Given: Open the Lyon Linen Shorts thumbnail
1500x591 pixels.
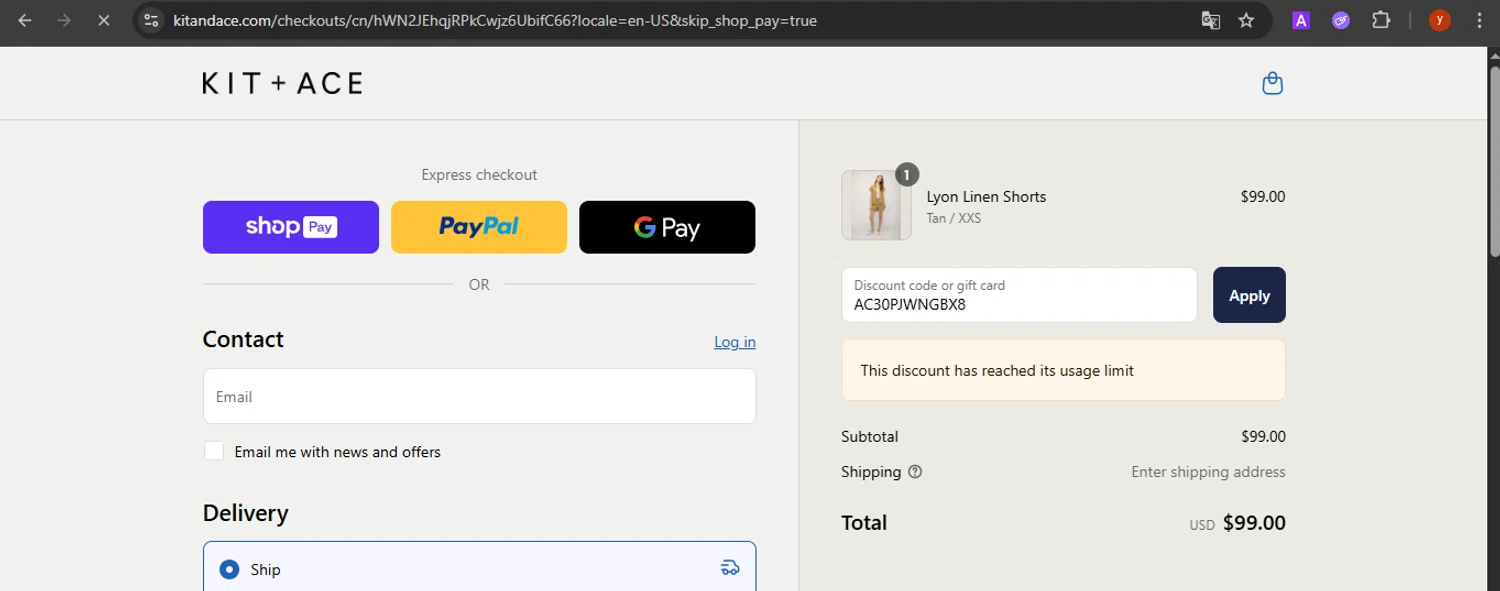Looking at the screenshot, I should point(876,205).
